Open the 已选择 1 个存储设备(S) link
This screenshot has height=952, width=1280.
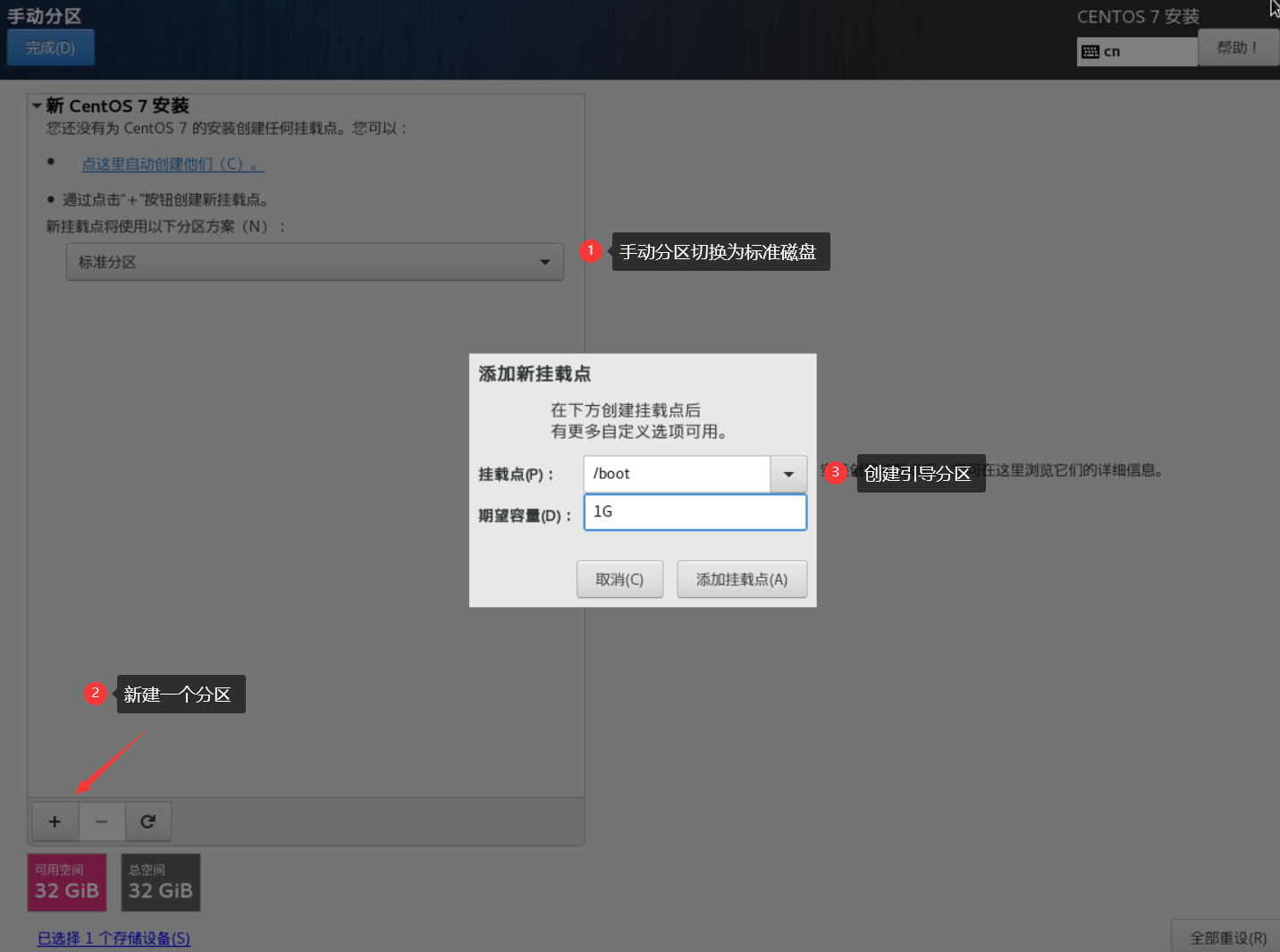click(x=114, y=938)
